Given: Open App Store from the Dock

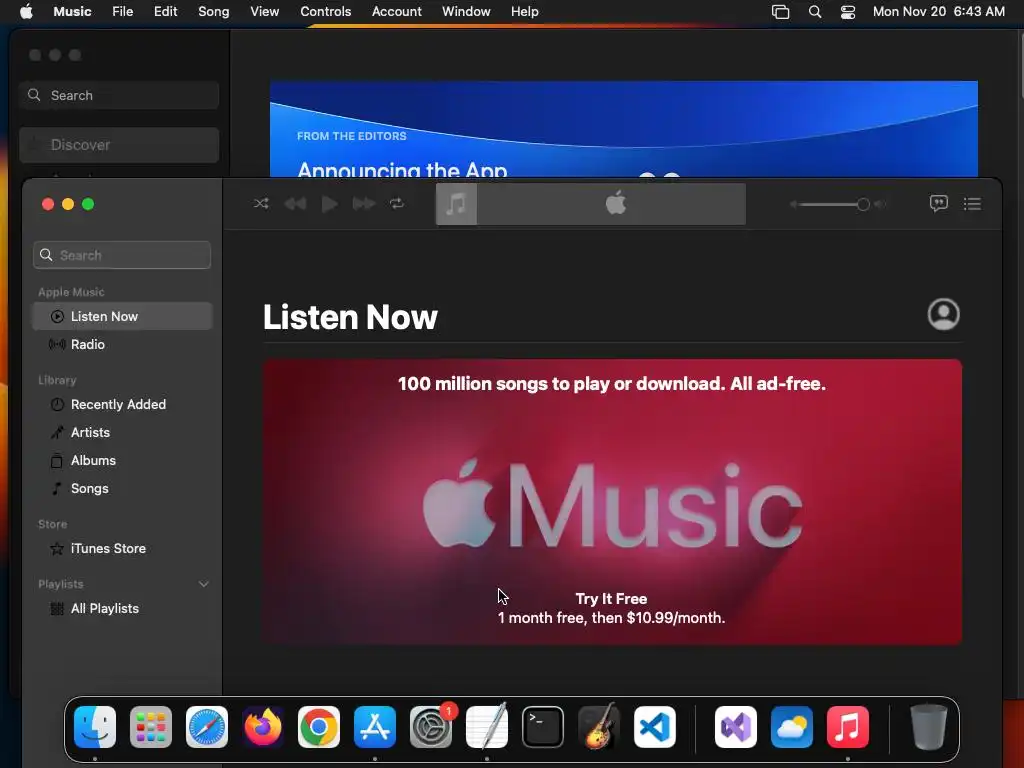Looking at the screenshot, I should click(375, 727).
